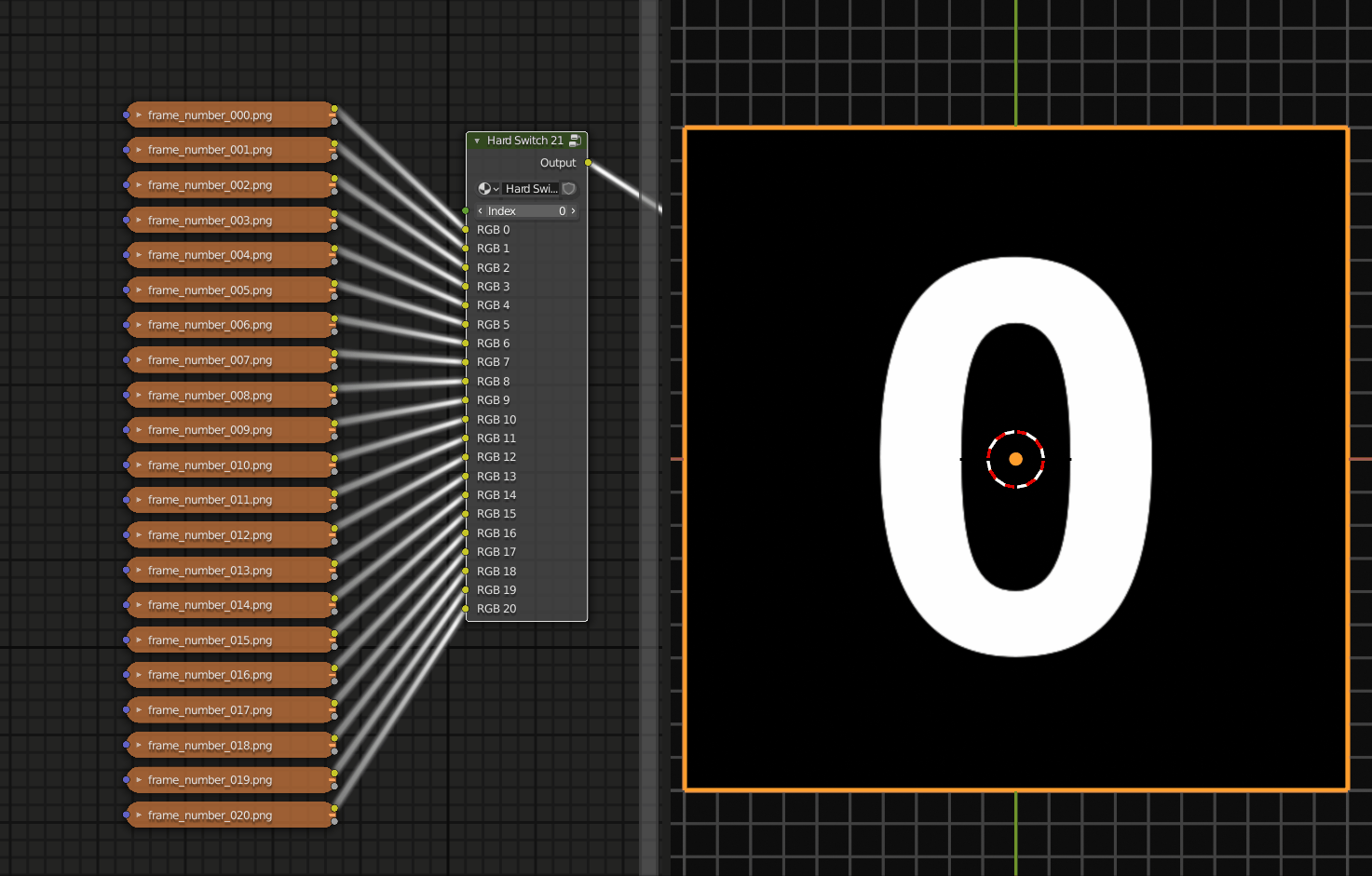1372x876 pixels.
Task: Open the node tree browse dropdown
Action: pyautogui.click(x=488, y=189)
